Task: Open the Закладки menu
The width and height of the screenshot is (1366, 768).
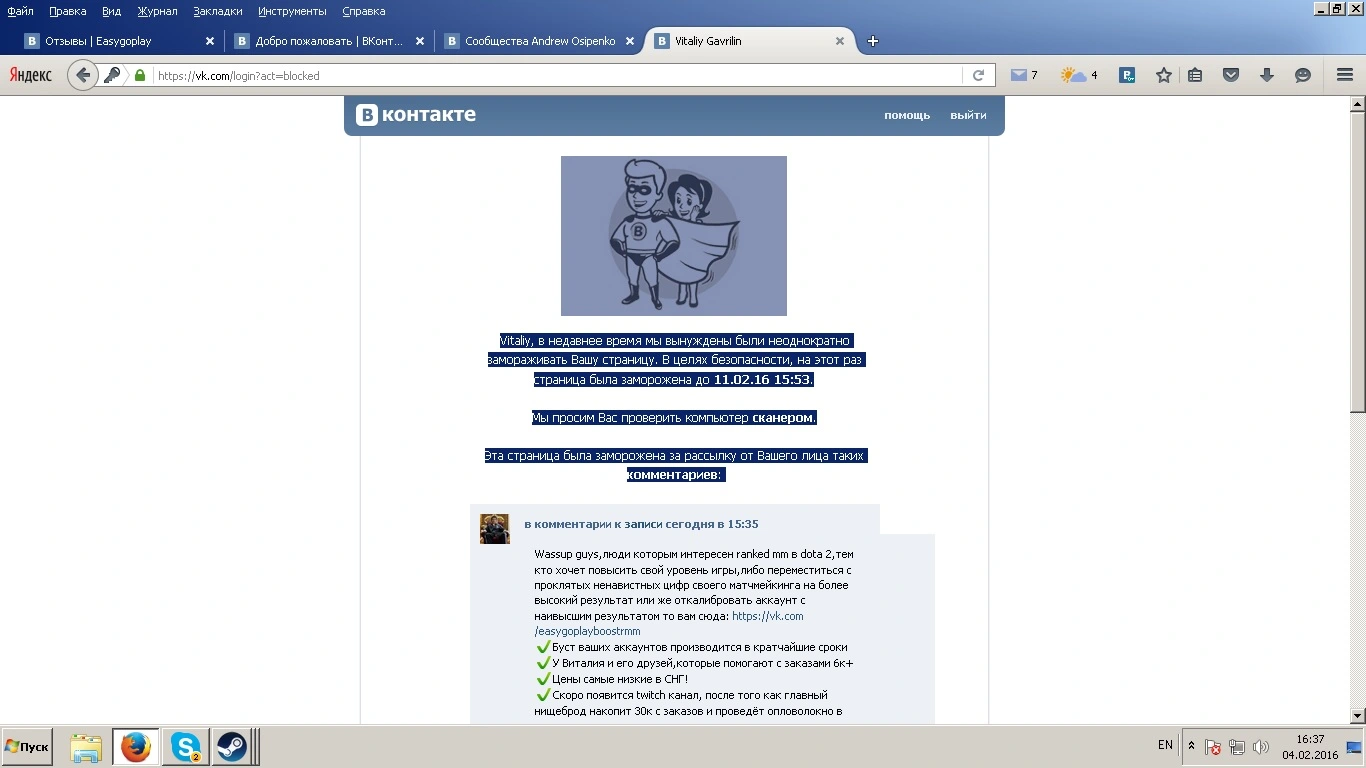Action: point(218,11)
